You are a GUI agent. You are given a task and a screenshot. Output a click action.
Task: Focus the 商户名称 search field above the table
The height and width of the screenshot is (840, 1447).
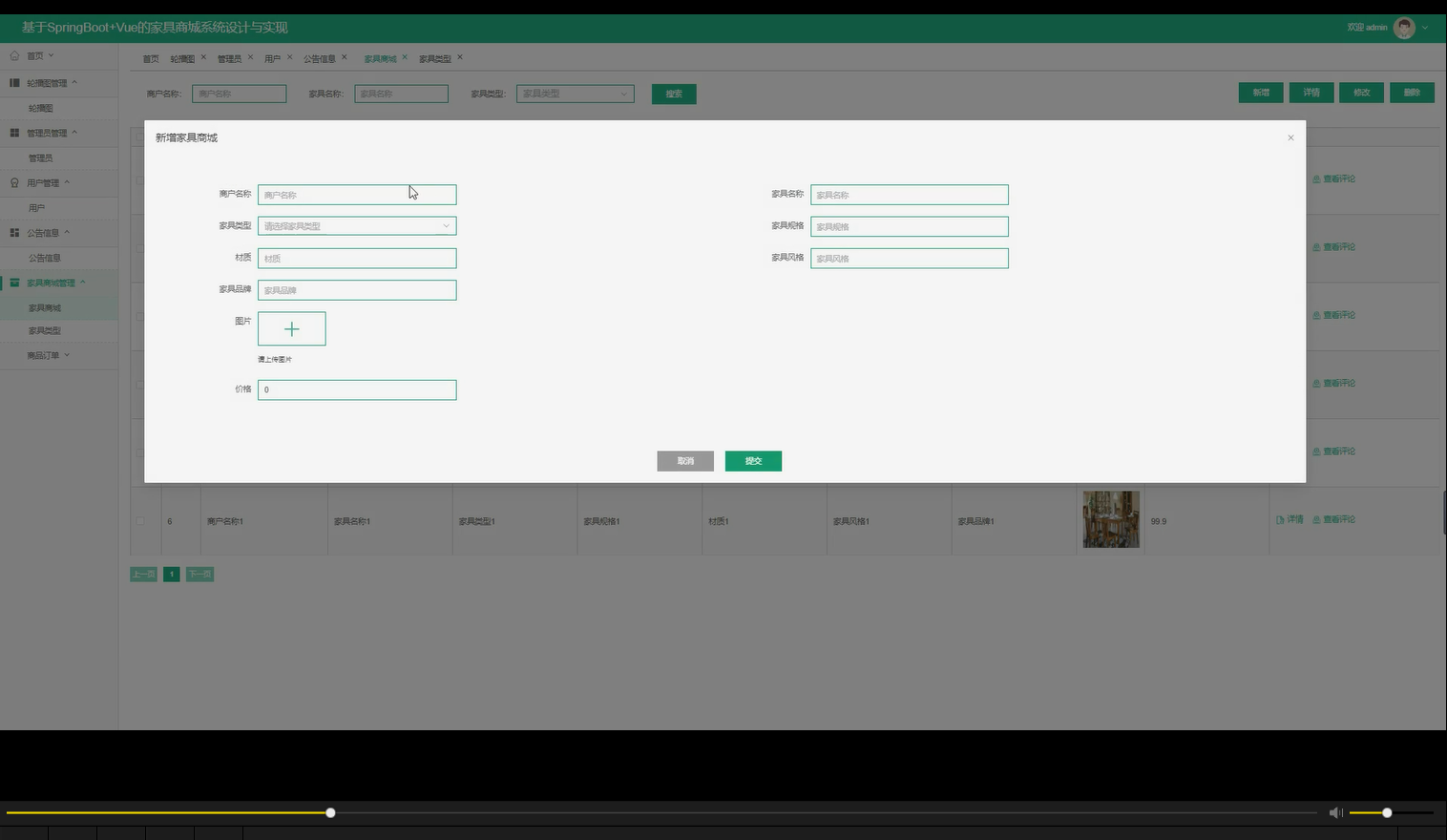[239, 94]
